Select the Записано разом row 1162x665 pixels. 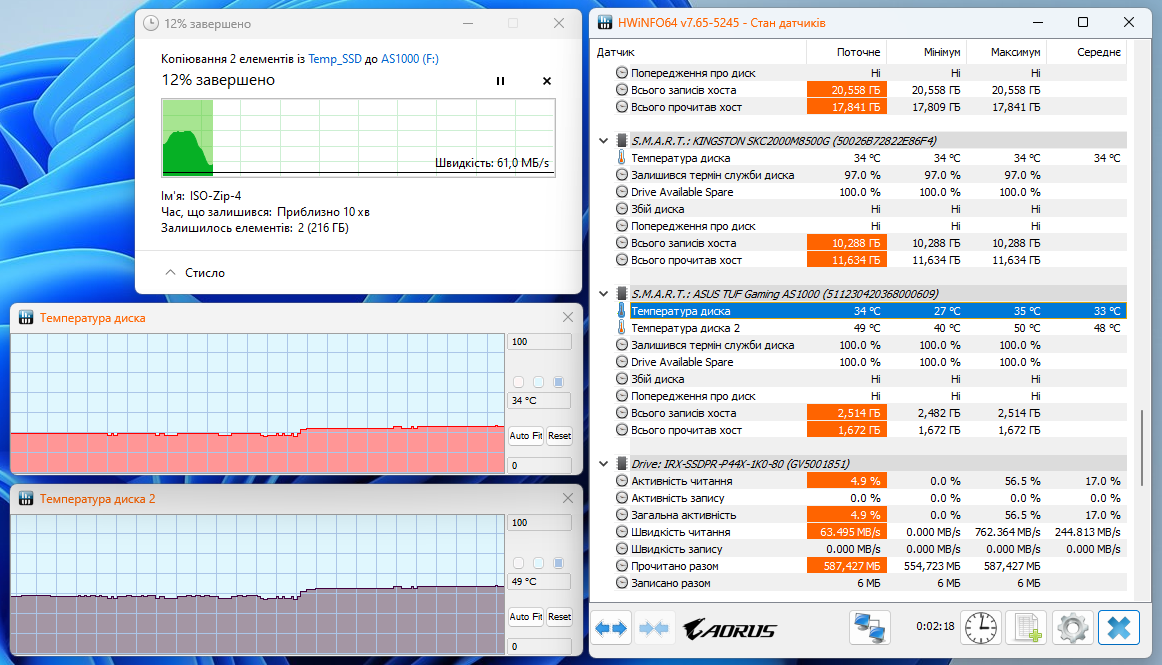coord(871,583)
